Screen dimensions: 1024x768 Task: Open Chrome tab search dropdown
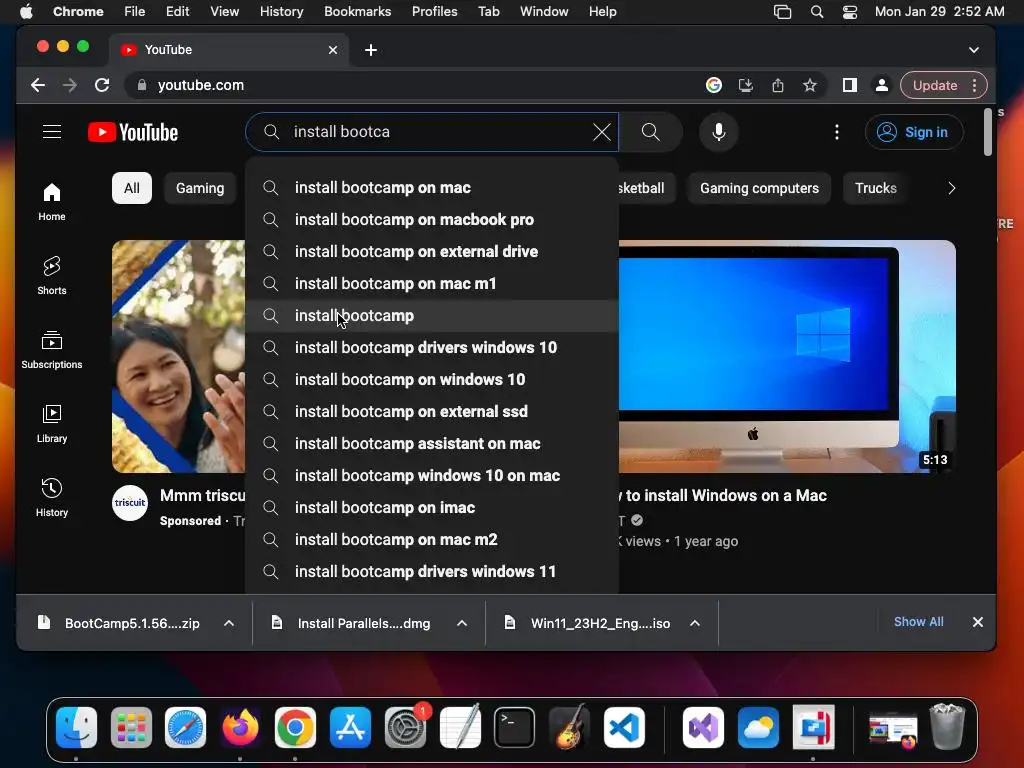click(x=974, y=50)
